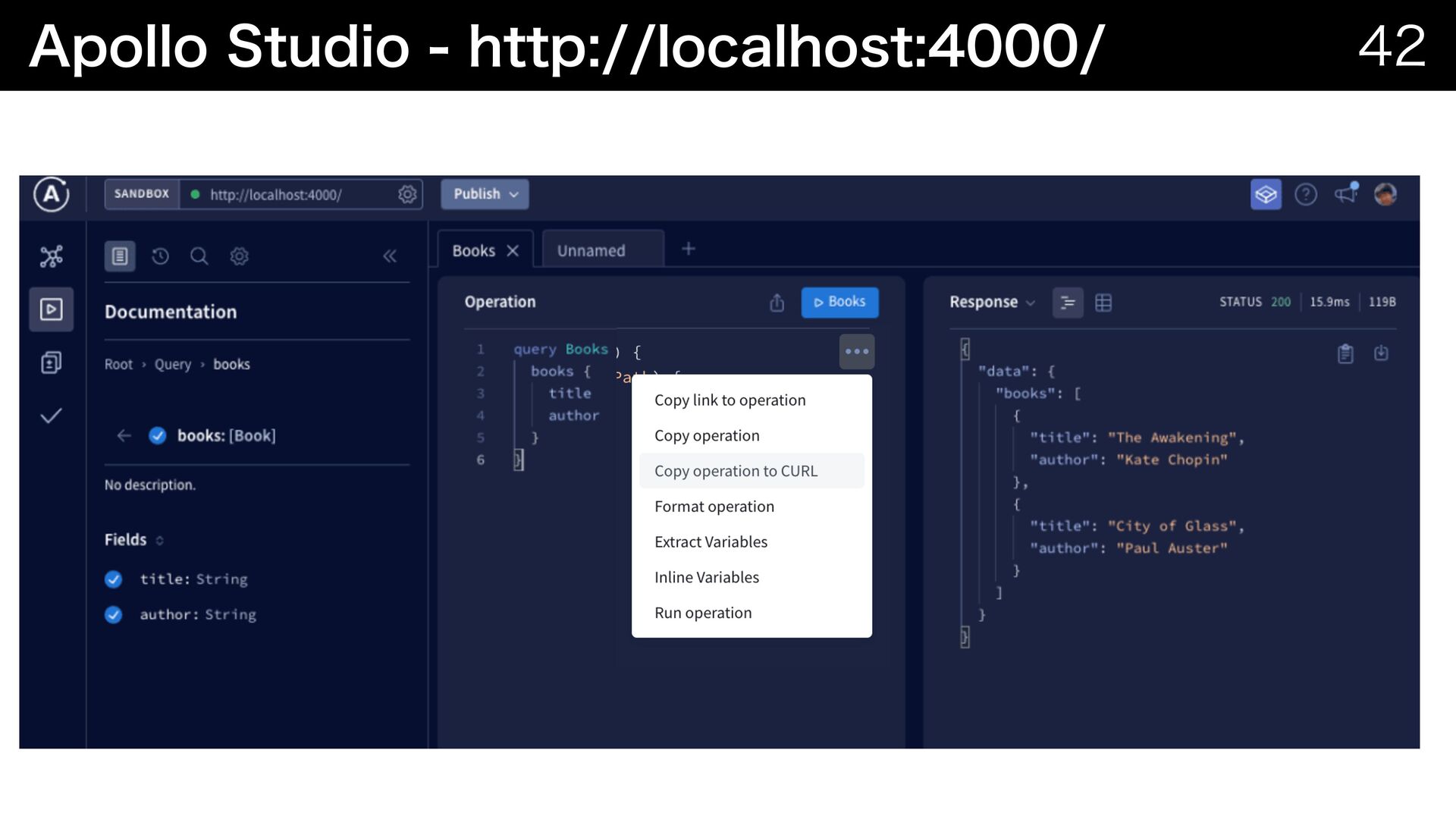This screenshot has width=1456, height=819.
Task: Open the user avatar menu
Action: tap(1385, 195)
